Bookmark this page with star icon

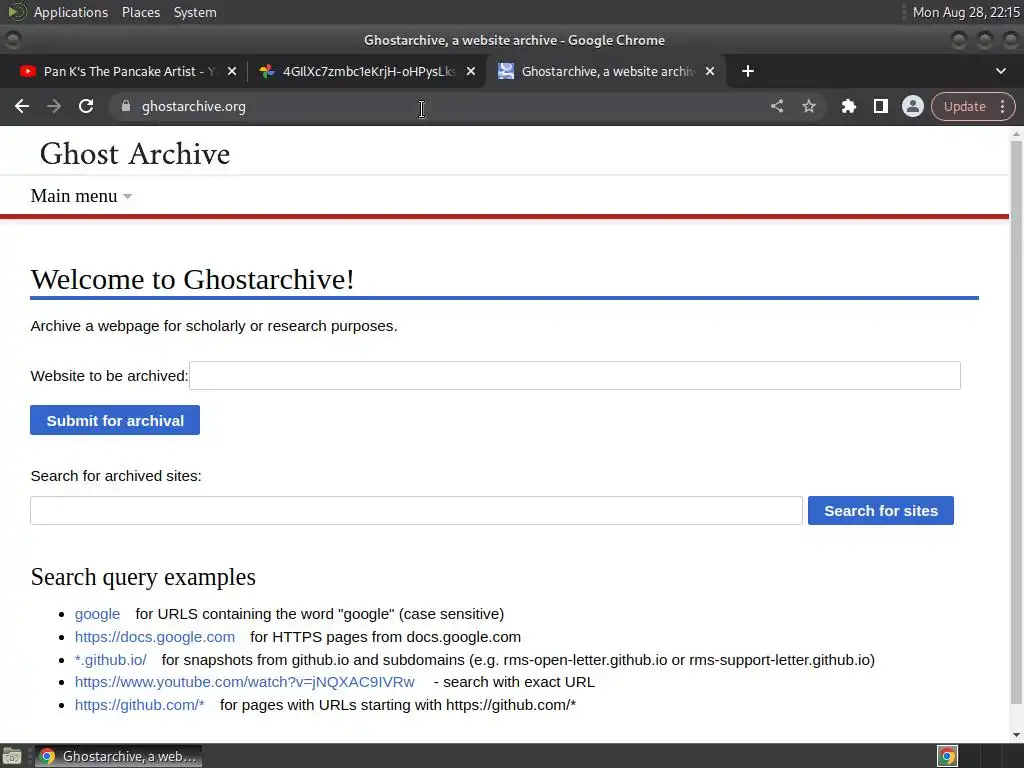point(808,106)
